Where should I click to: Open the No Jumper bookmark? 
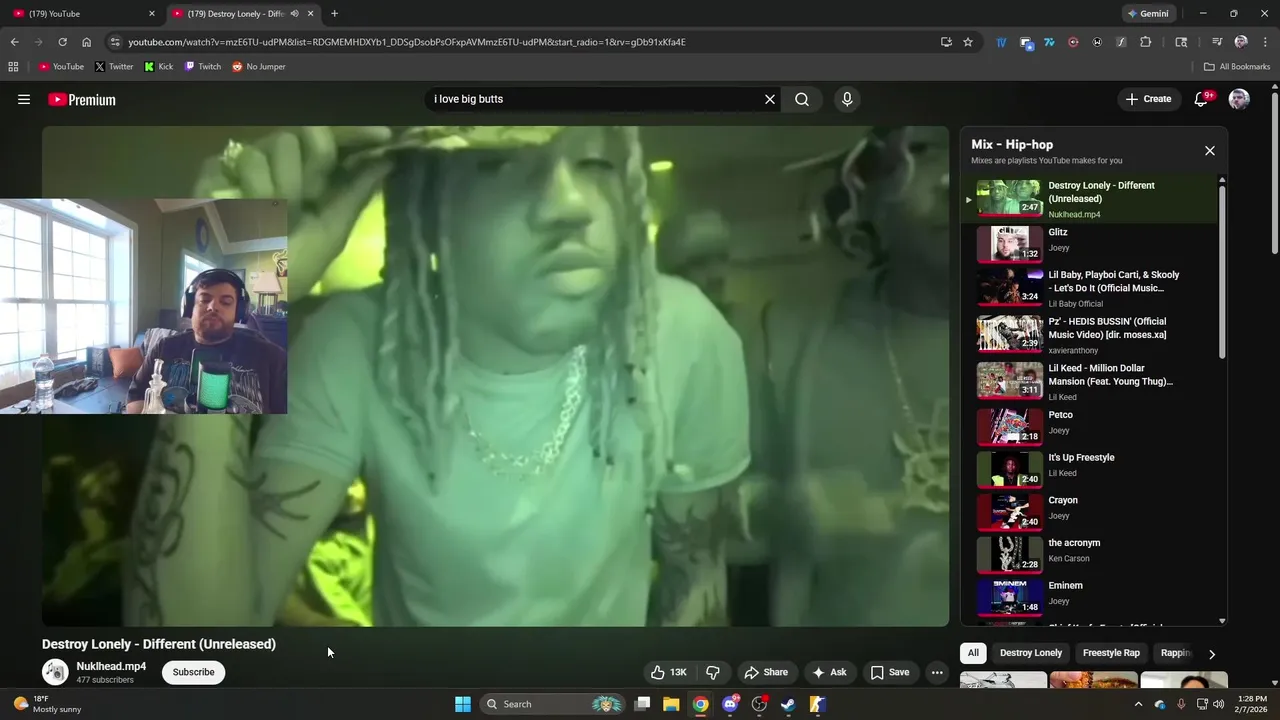[x=259, y=66]
